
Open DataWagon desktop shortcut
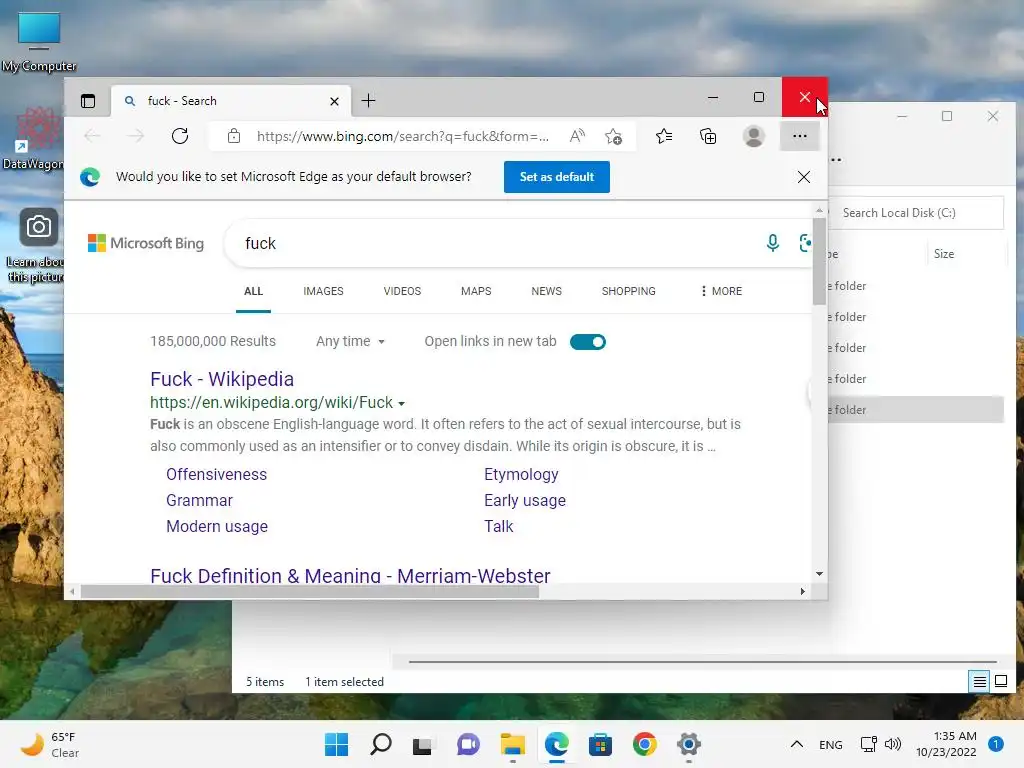(x=34, y=138)
